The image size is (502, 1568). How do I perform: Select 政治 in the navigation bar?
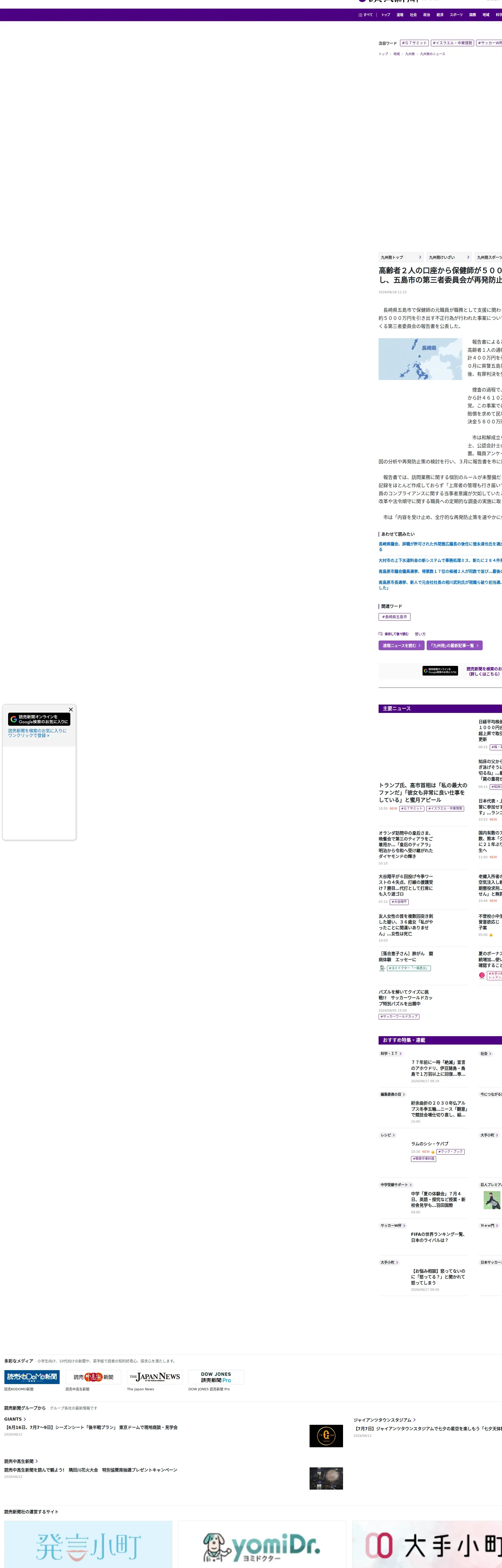(426, 15)
